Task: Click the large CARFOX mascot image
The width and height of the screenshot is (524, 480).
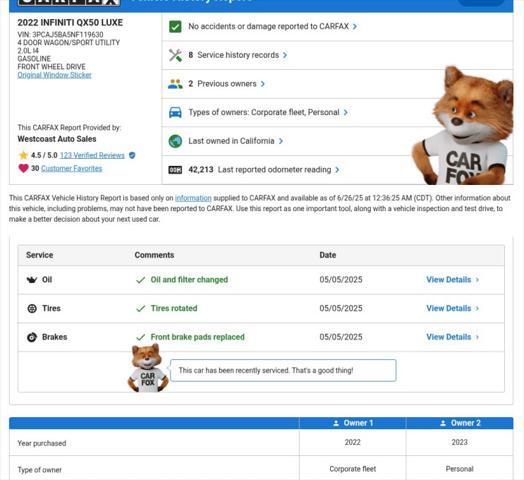Action: (x=463, y=125)
